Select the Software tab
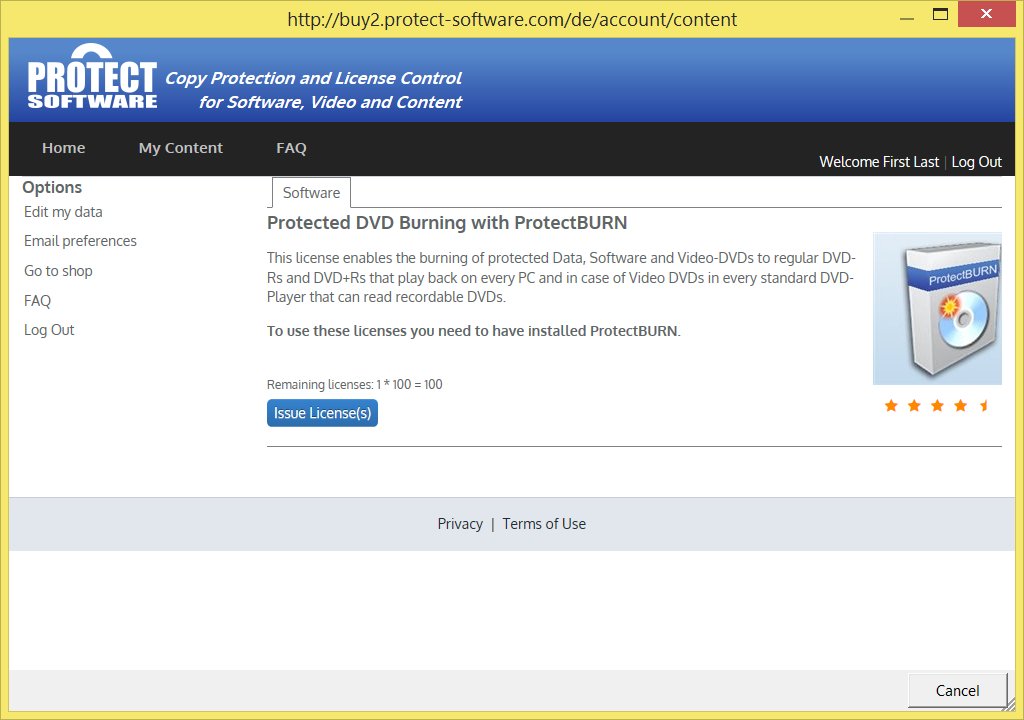The width and height of the screenshot is (1024, 720). click(x=311, y=193)
